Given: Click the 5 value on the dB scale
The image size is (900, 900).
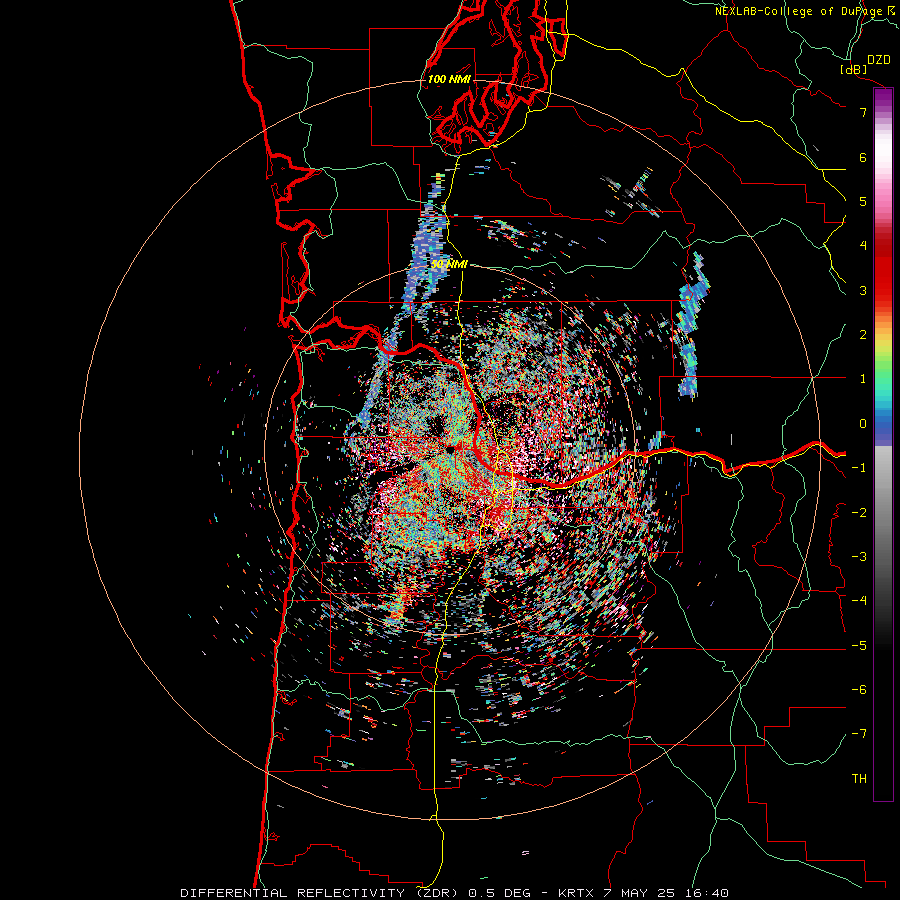Looking at the screenshot, I should [863, 201].
